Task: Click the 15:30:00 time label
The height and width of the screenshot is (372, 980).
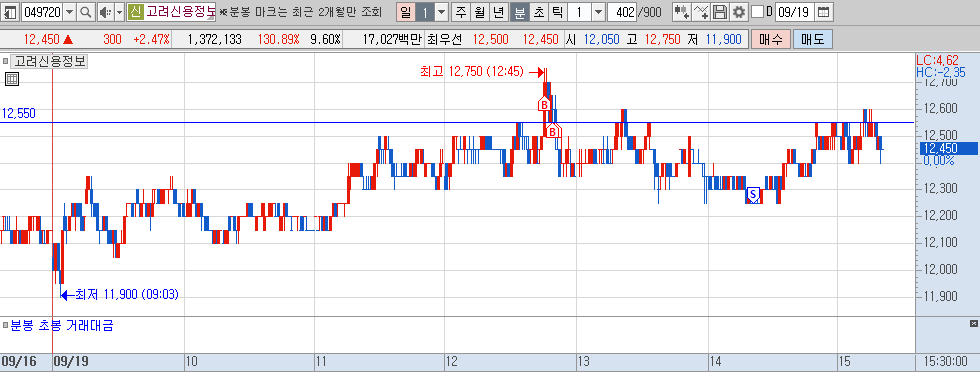Action: click(x=946, y=361)
